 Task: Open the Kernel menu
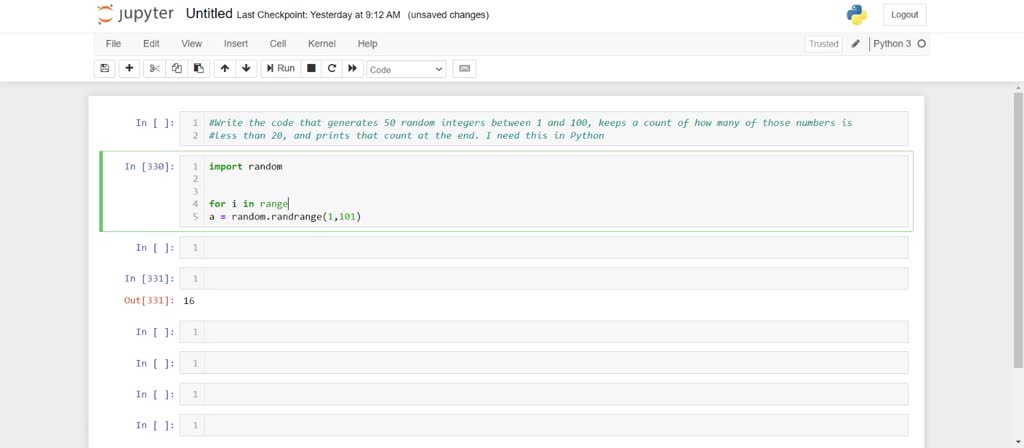click(x=322, y=44)
